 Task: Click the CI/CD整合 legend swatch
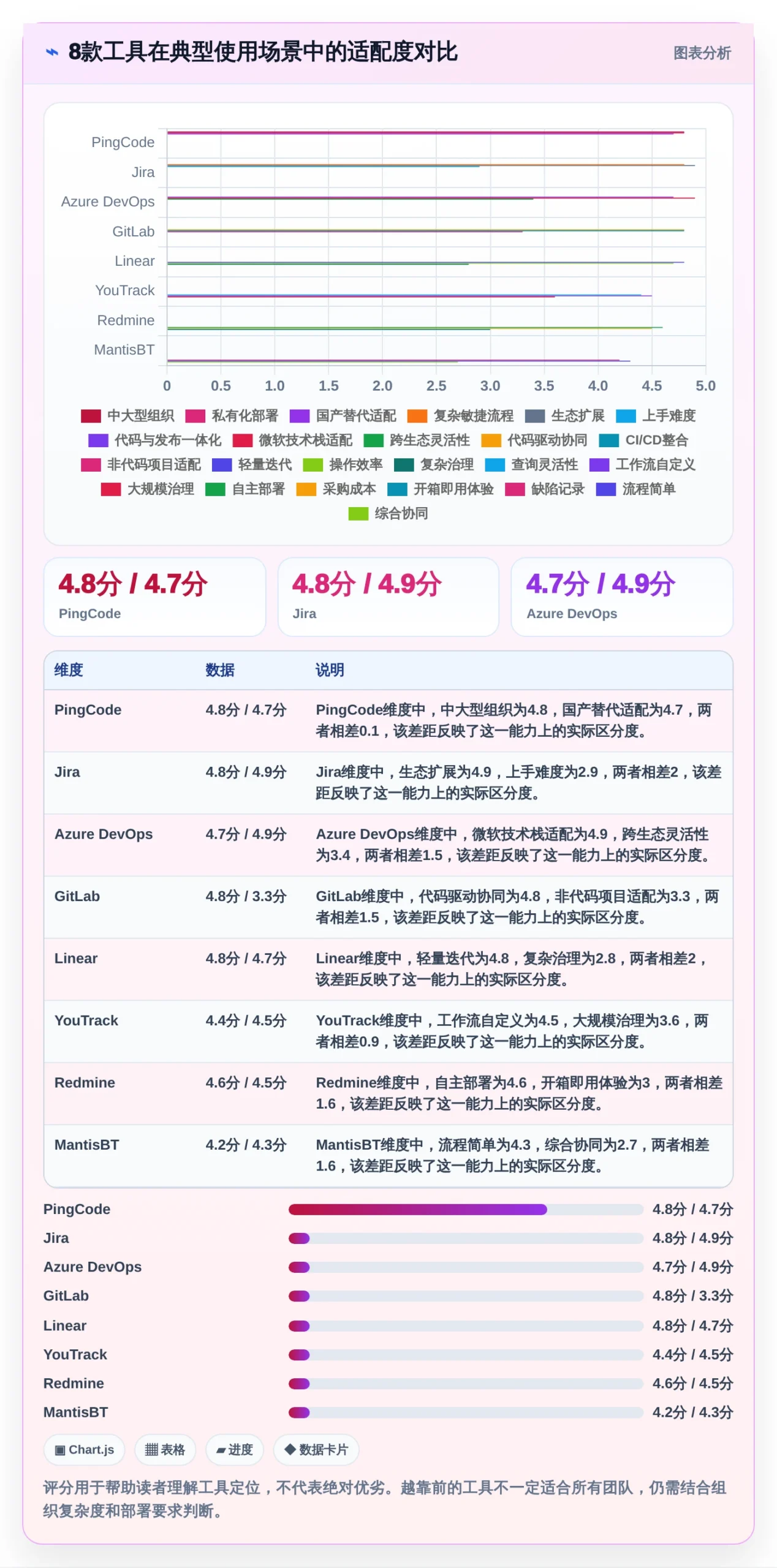608,440
